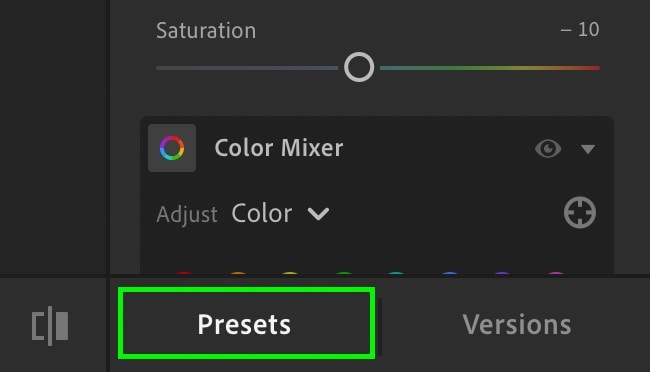Activate the target adjustment tool icon
The image size is (650, 372).
[580, 212]
